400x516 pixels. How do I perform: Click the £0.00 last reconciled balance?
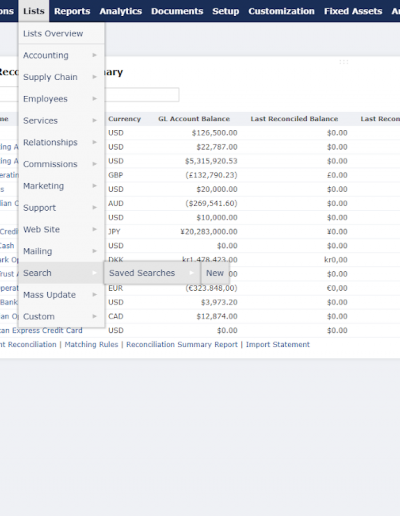pyautogui.click(x=337, y=175)
